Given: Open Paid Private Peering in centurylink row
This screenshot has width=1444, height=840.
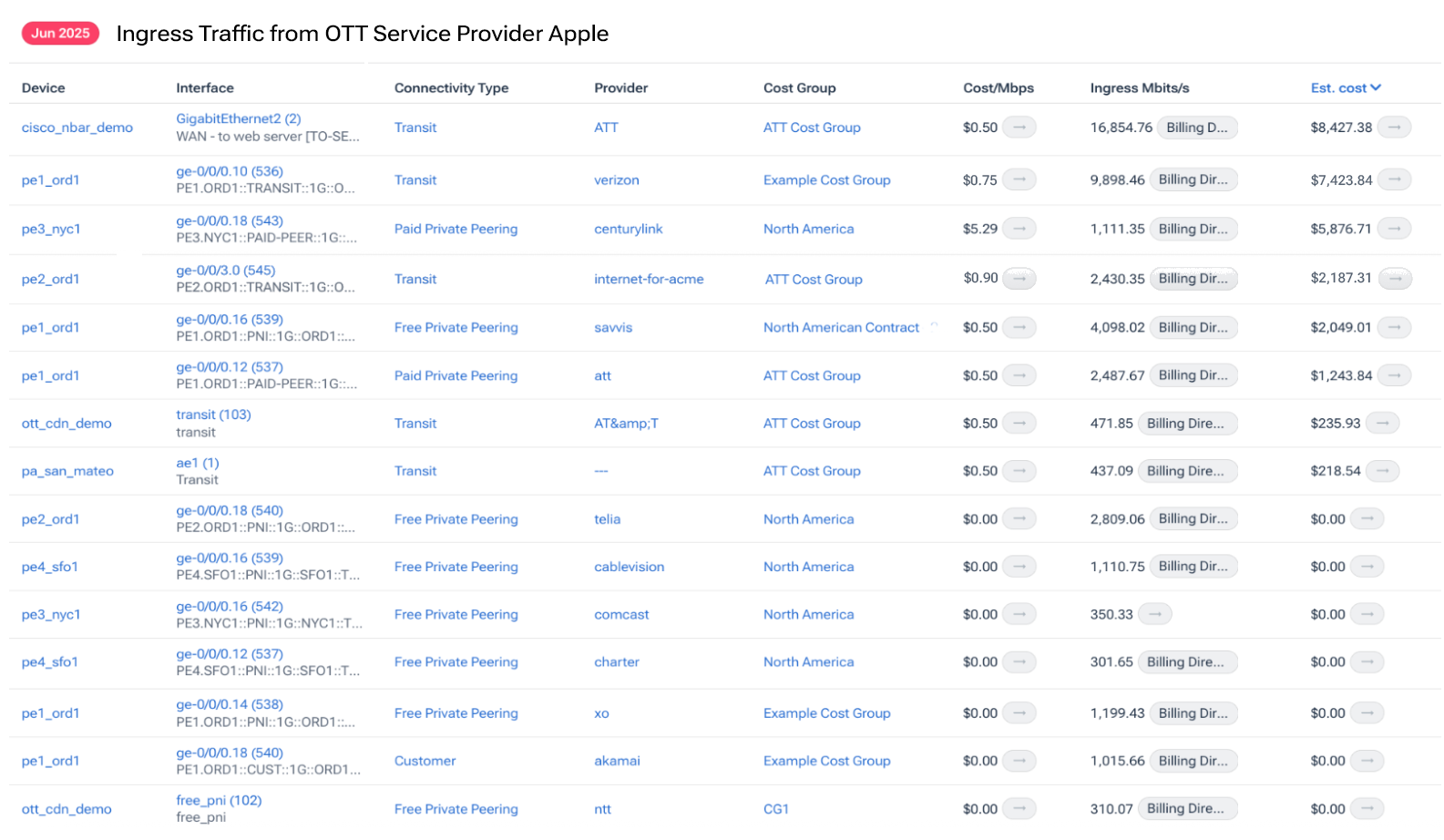Looking at the screenshot, I should click(456, 229).
